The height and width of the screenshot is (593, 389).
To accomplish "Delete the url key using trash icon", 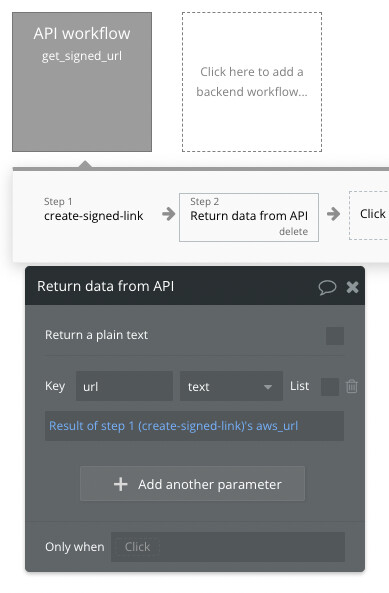I will pos(352,387).
